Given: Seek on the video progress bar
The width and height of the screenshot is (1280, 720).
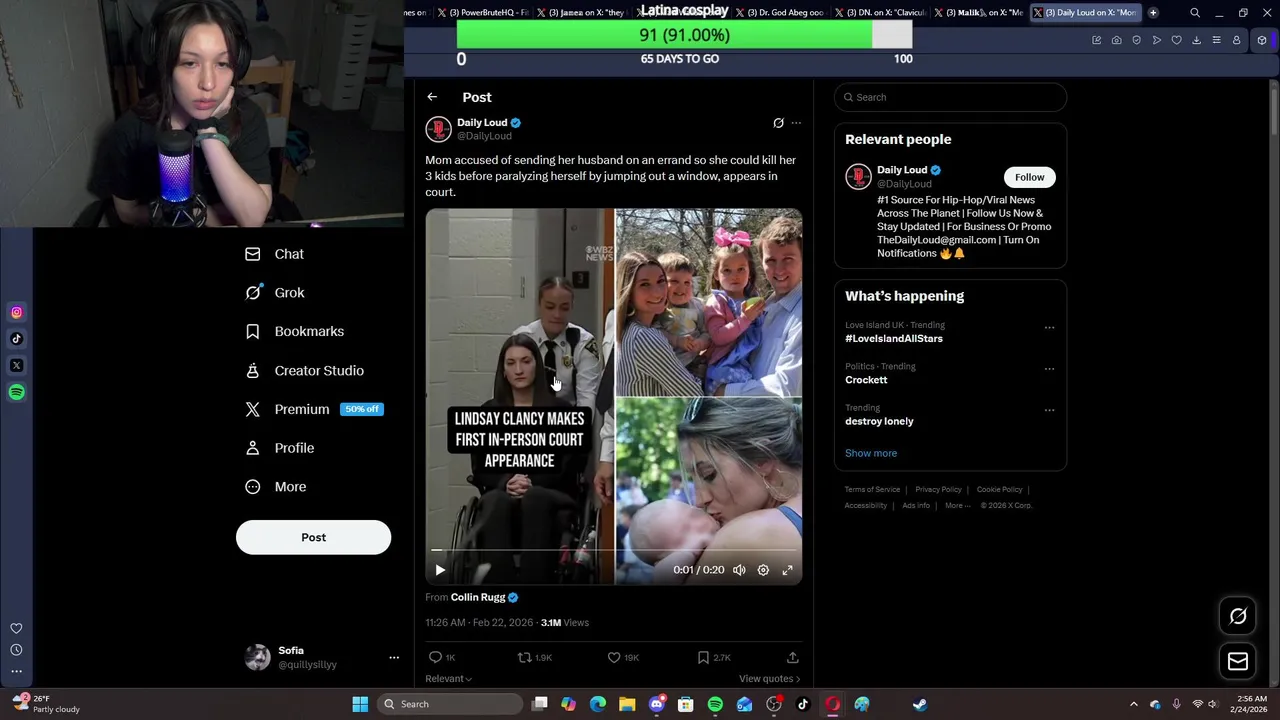Looking at the screenshot, I should [x=614, y=550].
